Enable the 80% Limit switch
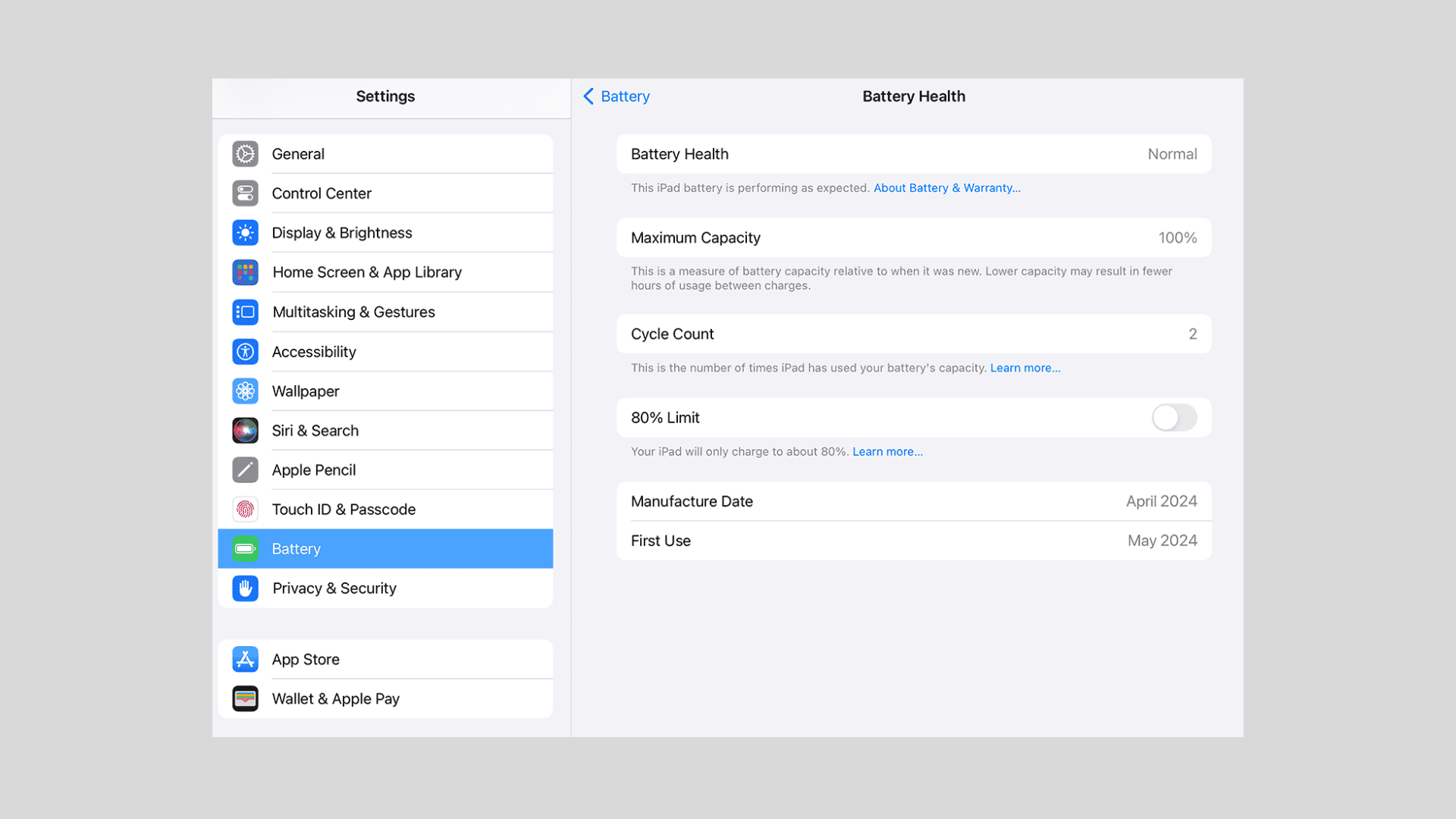The image size is (1456, 819). [x=1174, y=418]
